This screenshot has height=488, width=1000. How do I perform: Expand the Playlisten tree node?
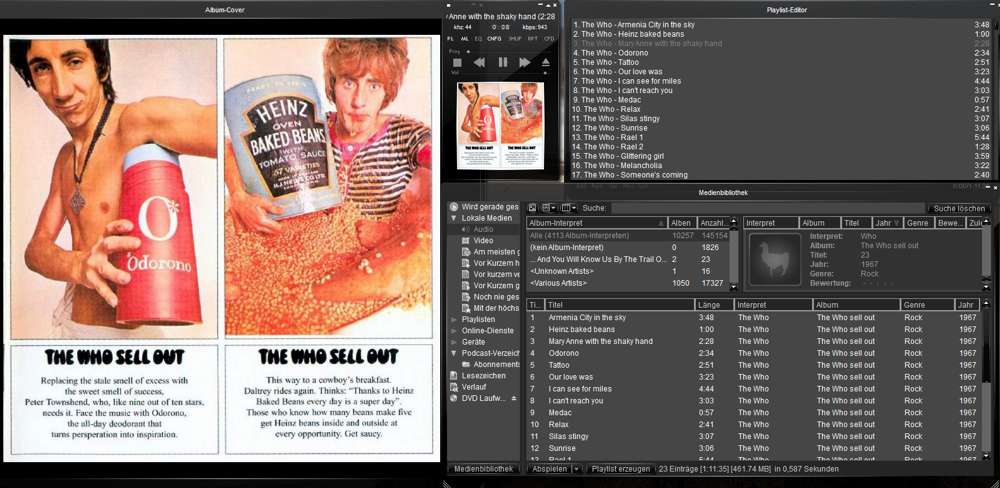point(454,319)
